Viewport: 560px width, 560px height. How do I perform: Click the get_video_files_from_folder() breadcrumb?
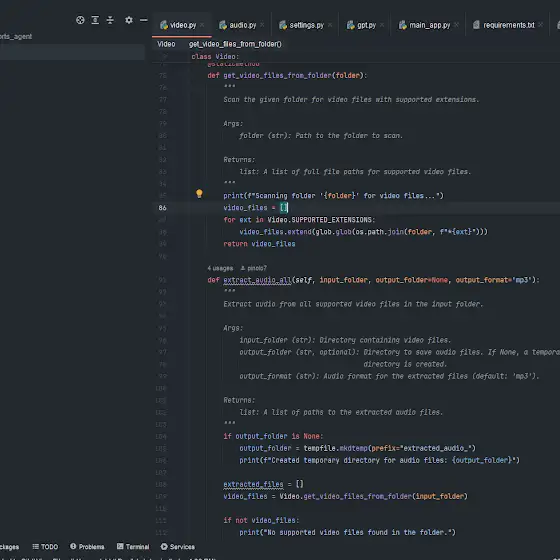[x=235, y=44]
